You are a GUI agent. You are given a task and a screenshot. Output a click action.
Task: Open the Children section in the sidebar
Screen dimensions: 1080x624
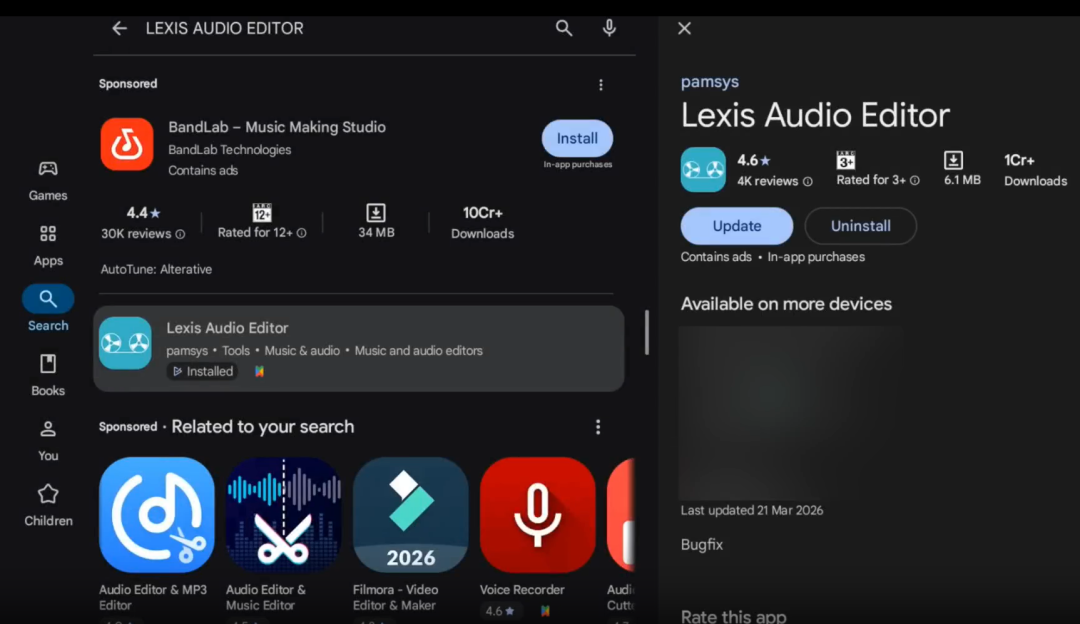48,506
